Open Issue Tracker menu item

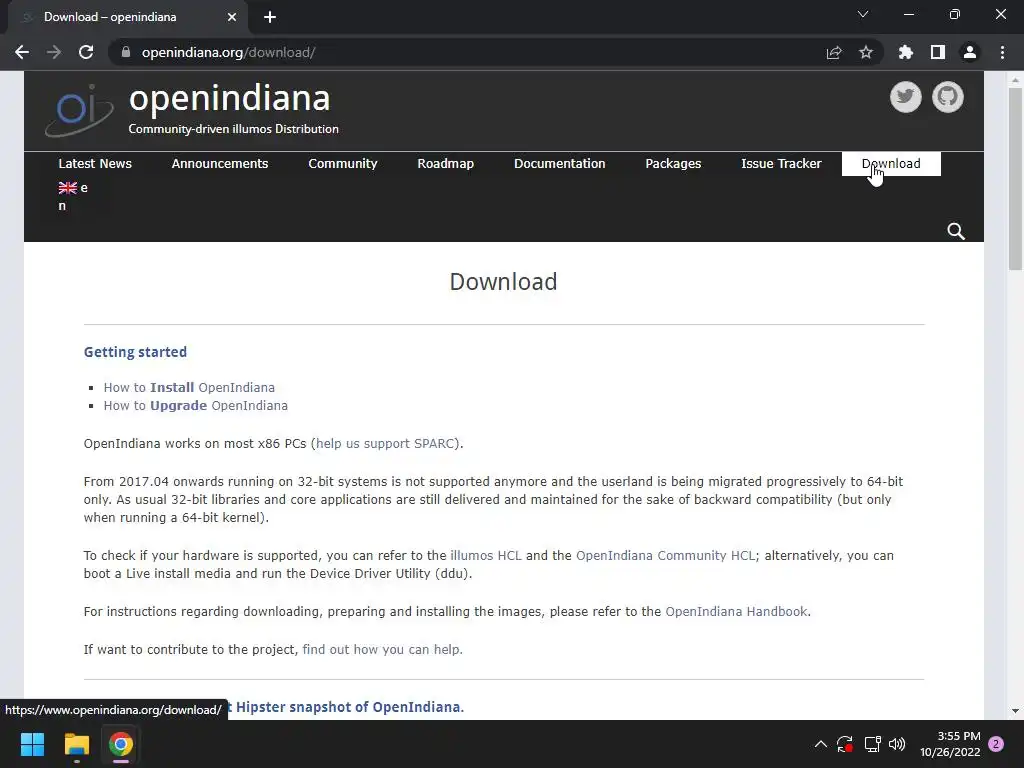point(781,163)
